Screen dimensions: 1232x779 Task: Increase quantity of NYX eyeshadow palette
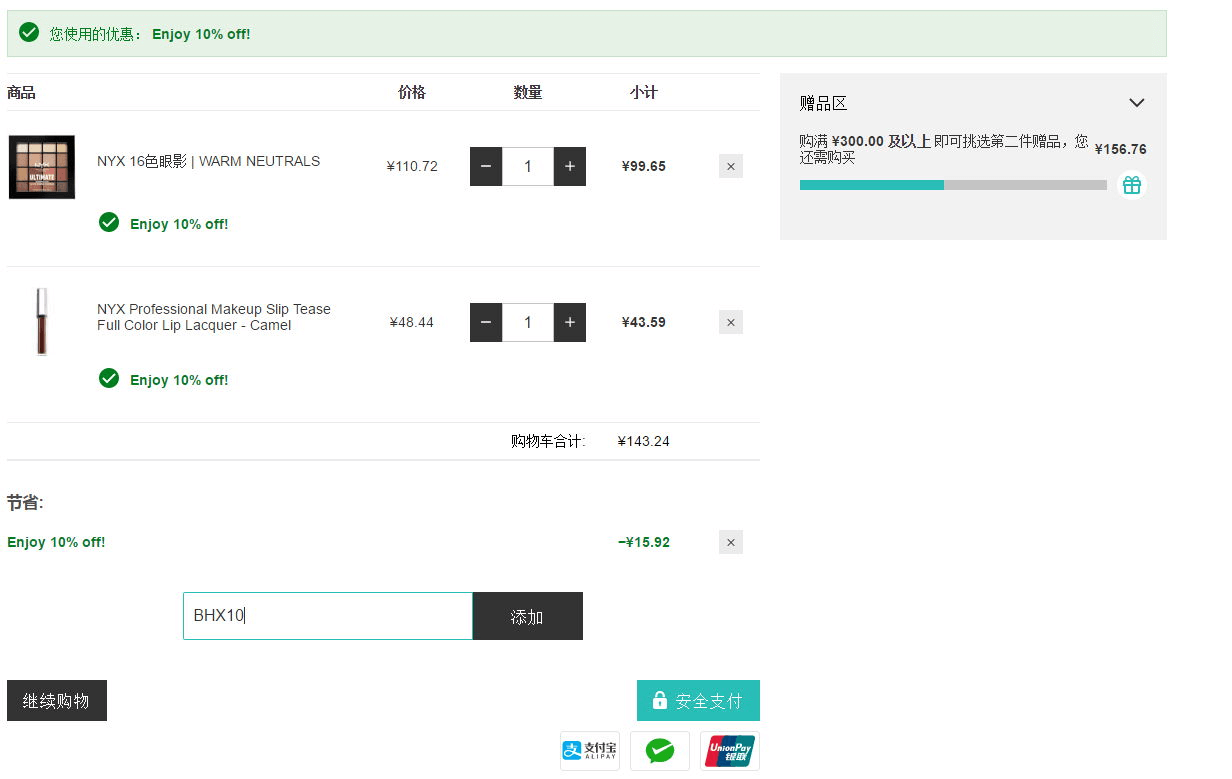(x=569, y=166)
